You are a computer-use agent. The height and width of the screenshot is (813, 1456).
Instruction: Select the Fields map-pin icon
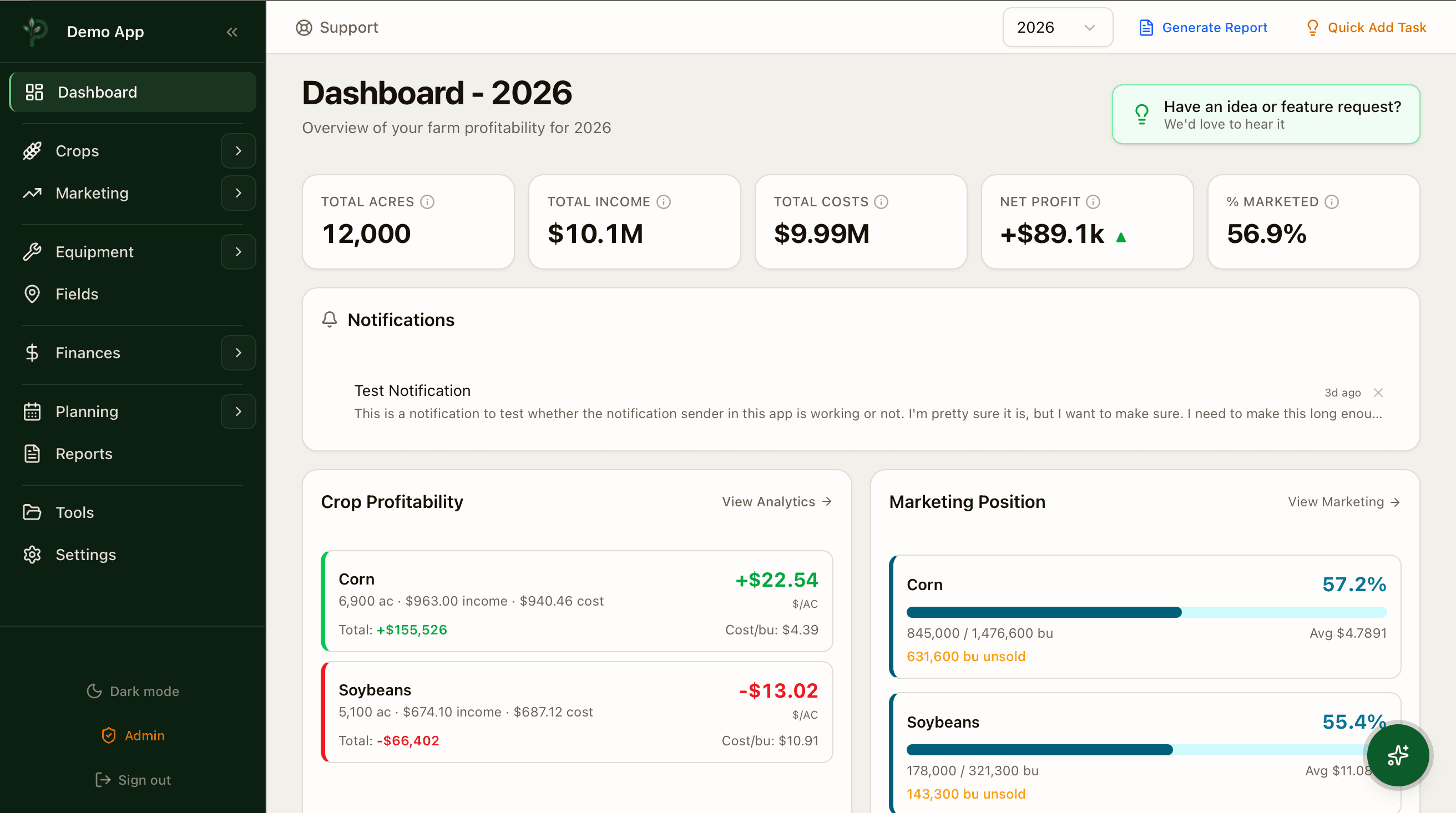33,294
